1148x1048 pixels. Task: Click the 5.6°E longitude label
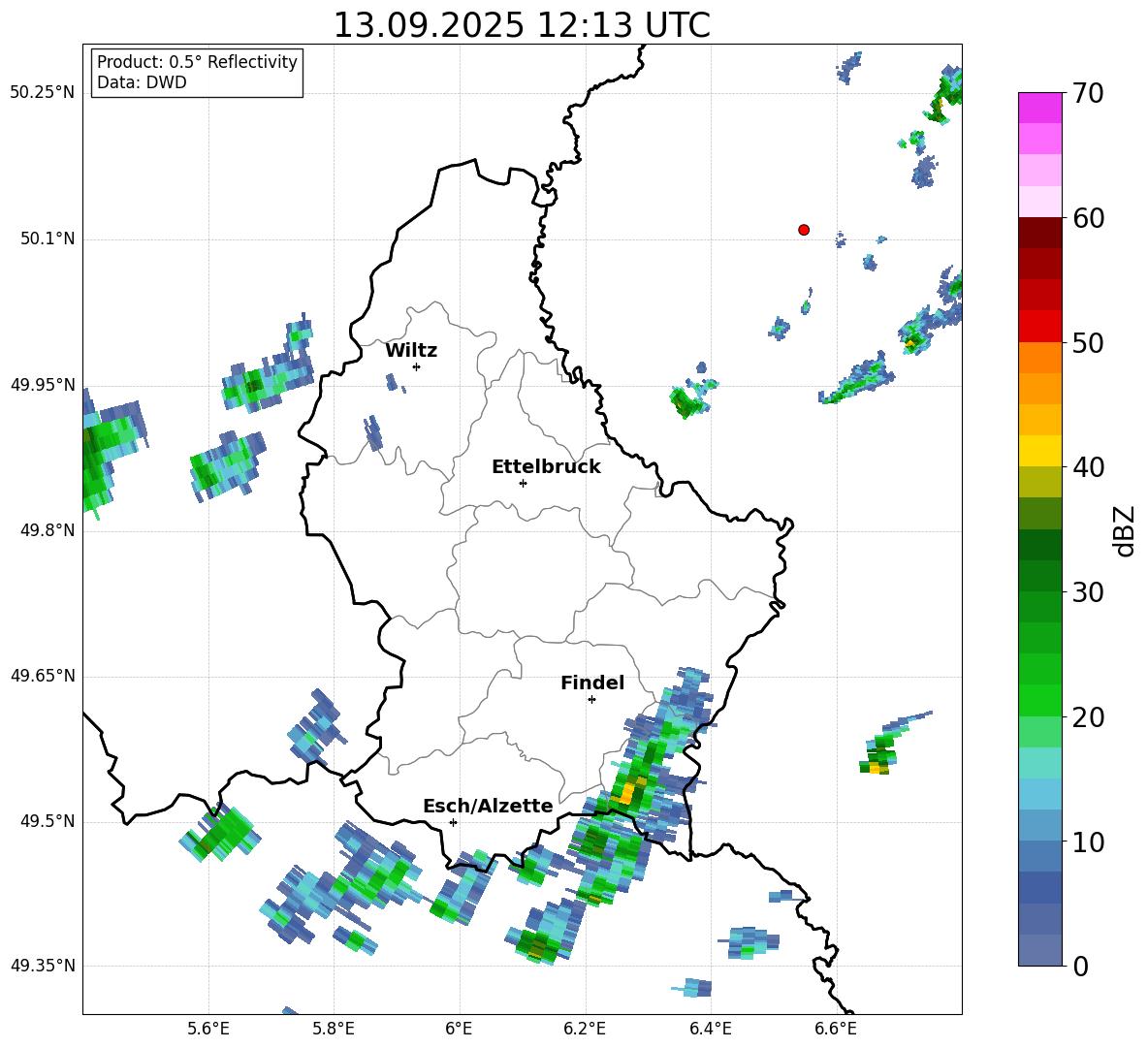[208, 1029]
